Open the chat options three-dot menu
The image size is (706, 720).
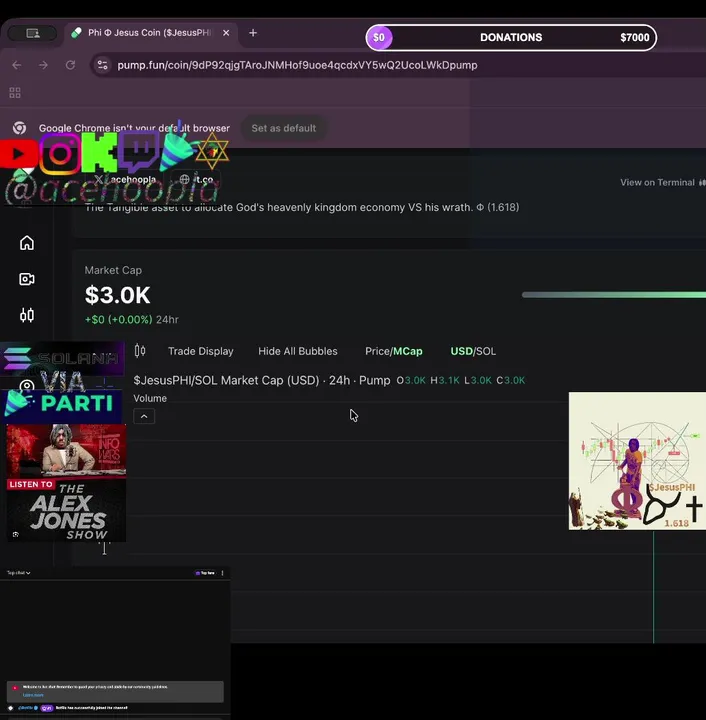222,573
